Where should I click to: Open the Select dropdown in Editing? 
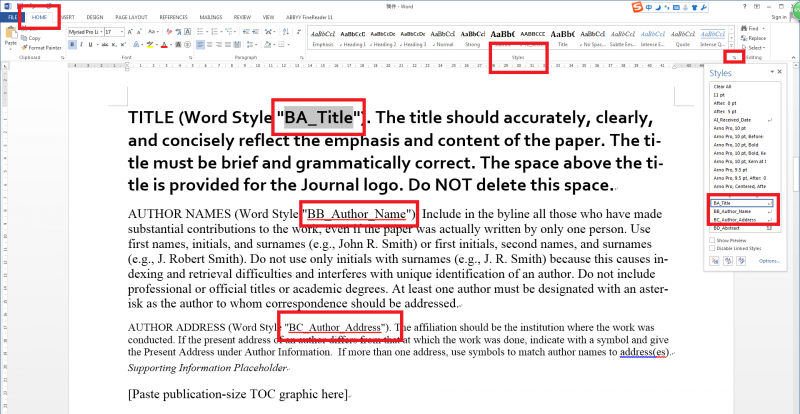click(x=753, y=47)
